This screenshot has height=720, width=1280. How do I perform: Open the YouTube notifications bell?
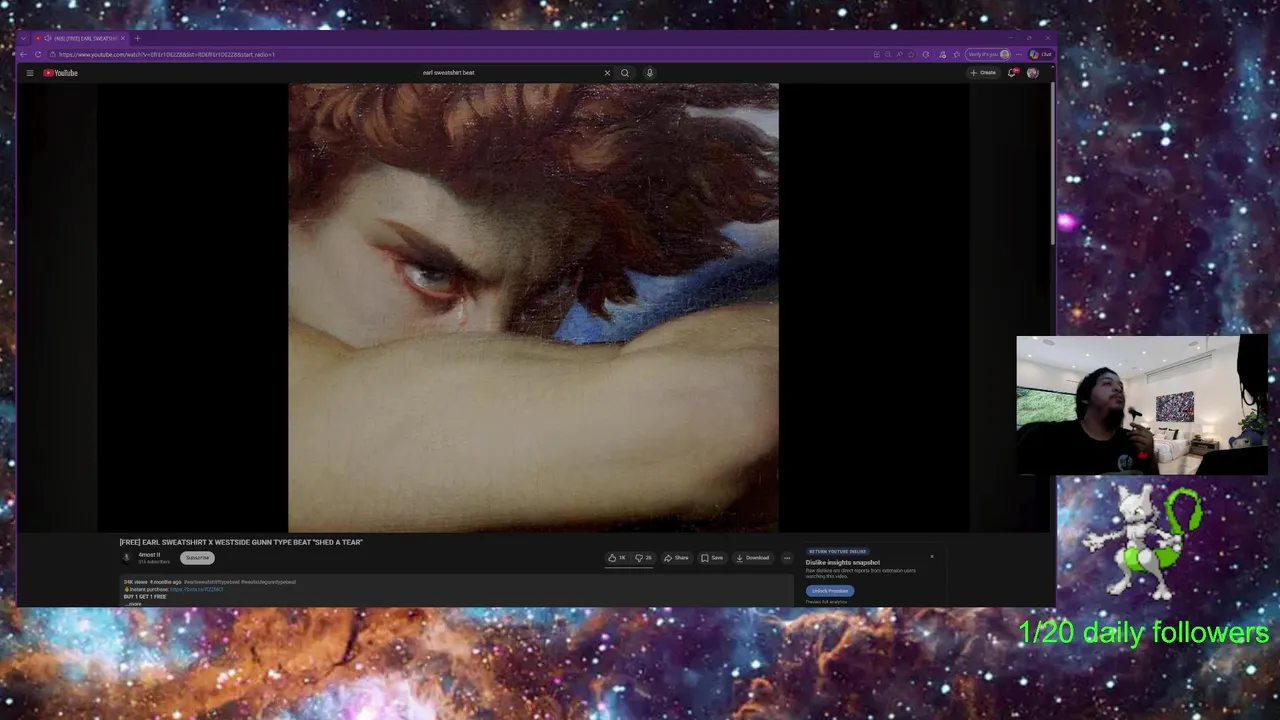tap(1012, 73)
